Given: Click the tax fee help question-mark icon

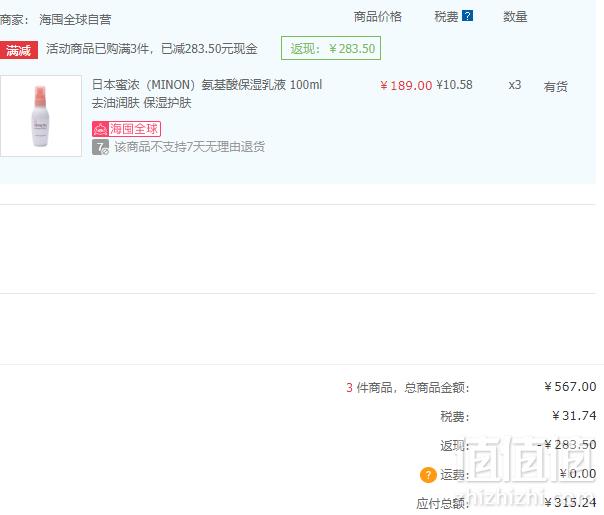Looking at the screenshot, I should (x=467, y=16).
